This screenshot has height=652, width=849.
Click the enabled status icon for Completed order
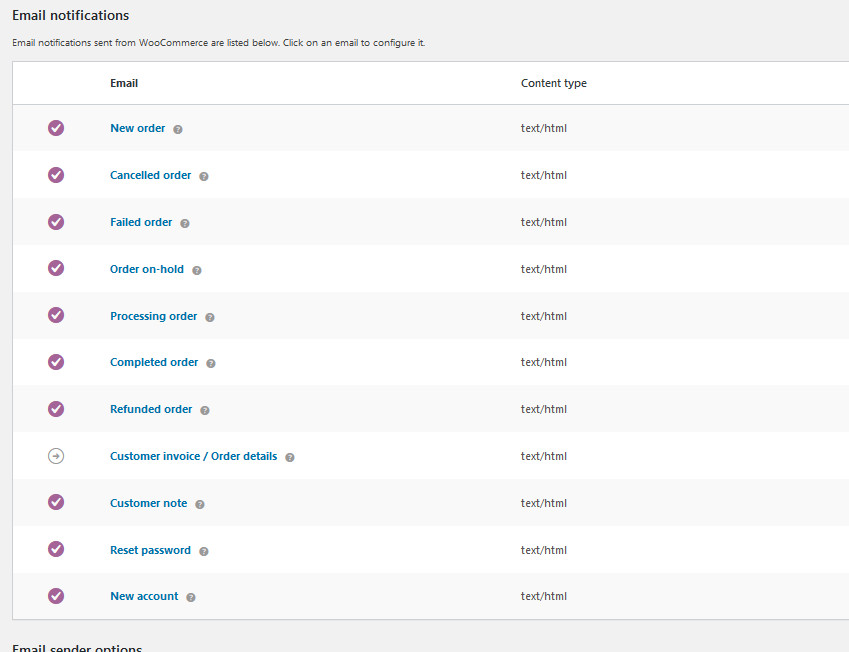[56, 362]
